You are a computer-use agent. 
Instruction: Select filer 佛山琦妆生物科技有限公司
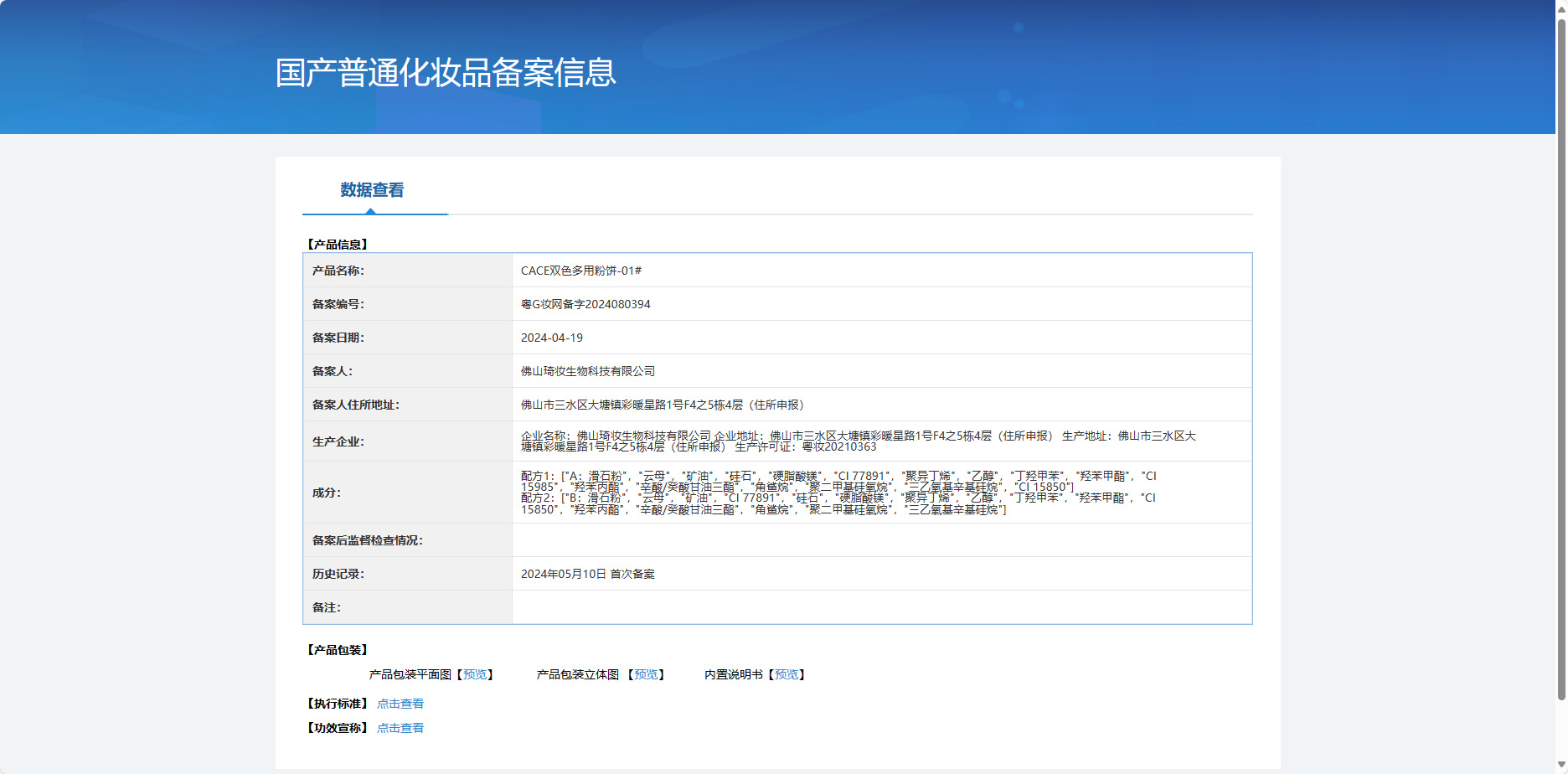[588, 371]
